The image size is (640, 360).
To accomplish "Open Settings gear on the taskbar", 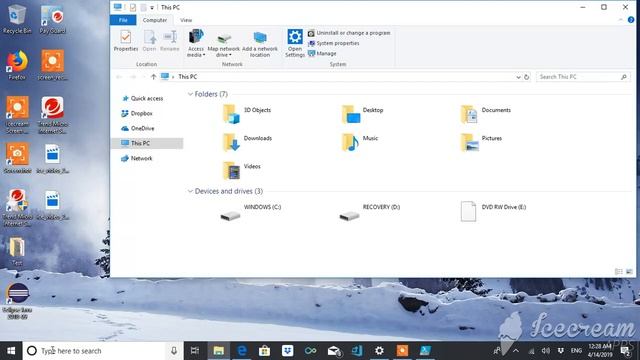I will tap(379, 351).
